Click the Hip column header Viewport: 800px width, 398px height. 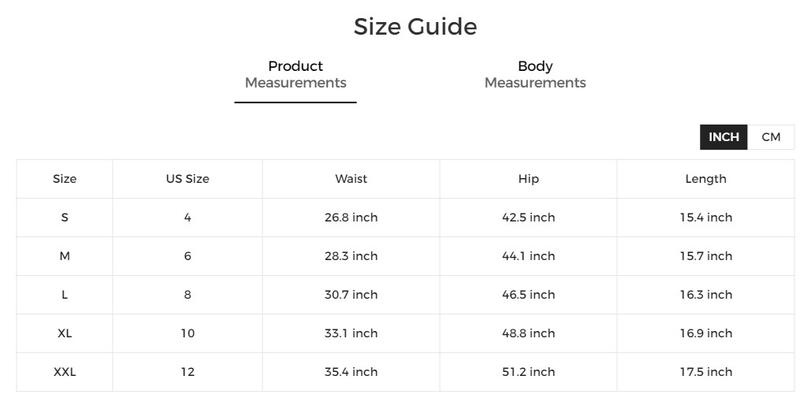click(528, 179)
